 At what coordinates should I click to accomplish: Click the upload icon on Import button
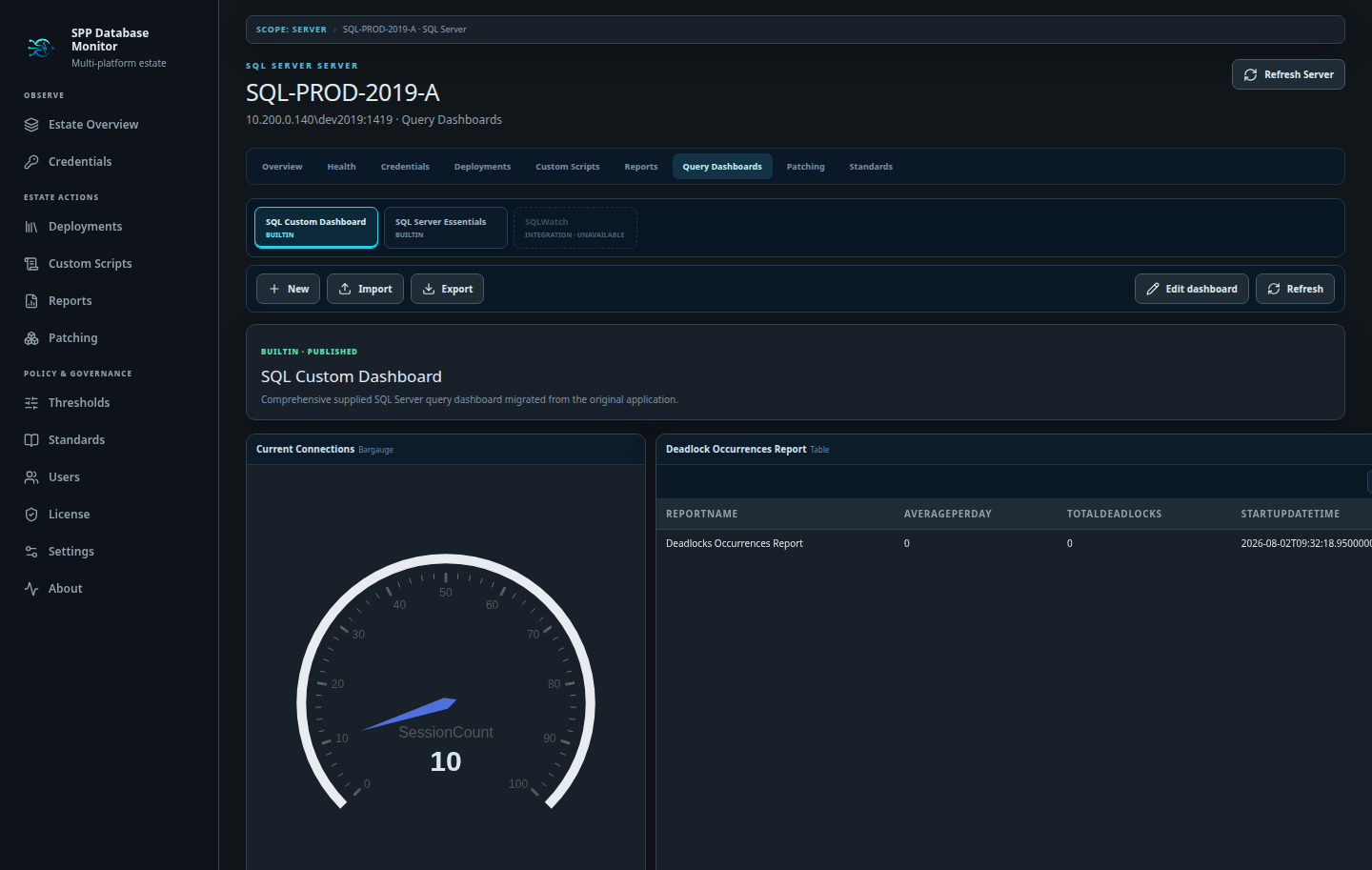345,289
